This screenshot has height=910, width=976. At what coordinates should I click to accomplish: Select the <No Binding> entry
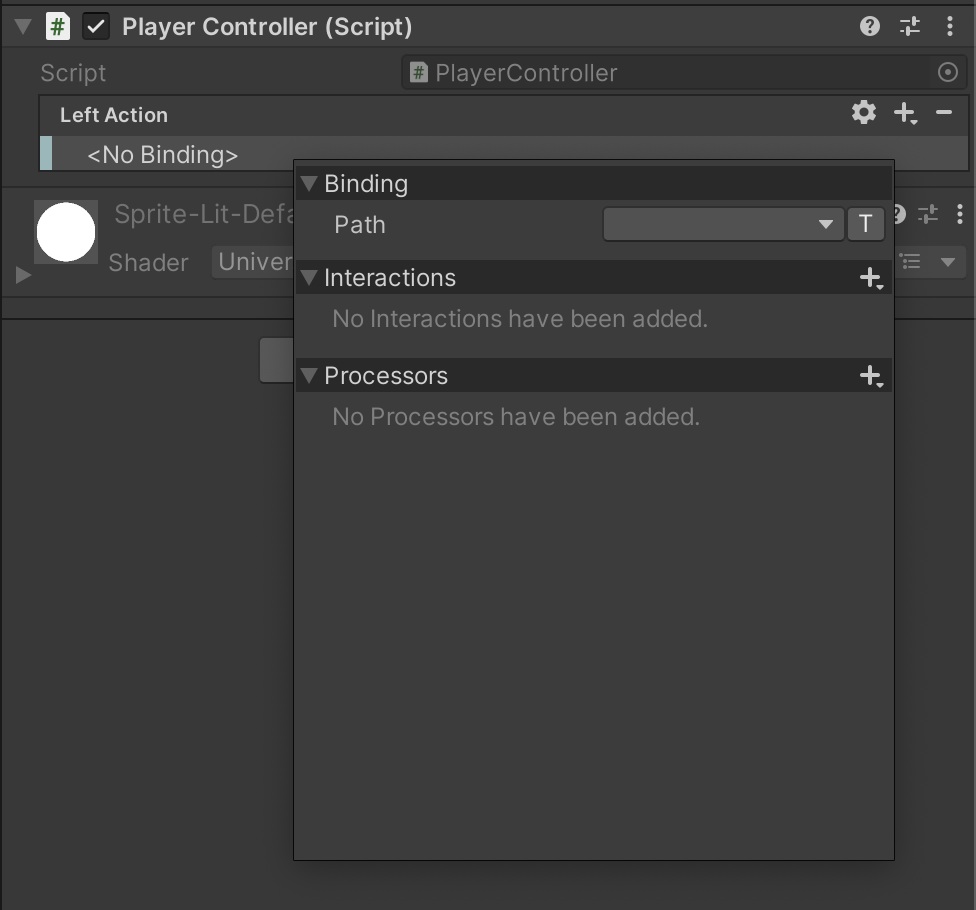click(162, 155)
